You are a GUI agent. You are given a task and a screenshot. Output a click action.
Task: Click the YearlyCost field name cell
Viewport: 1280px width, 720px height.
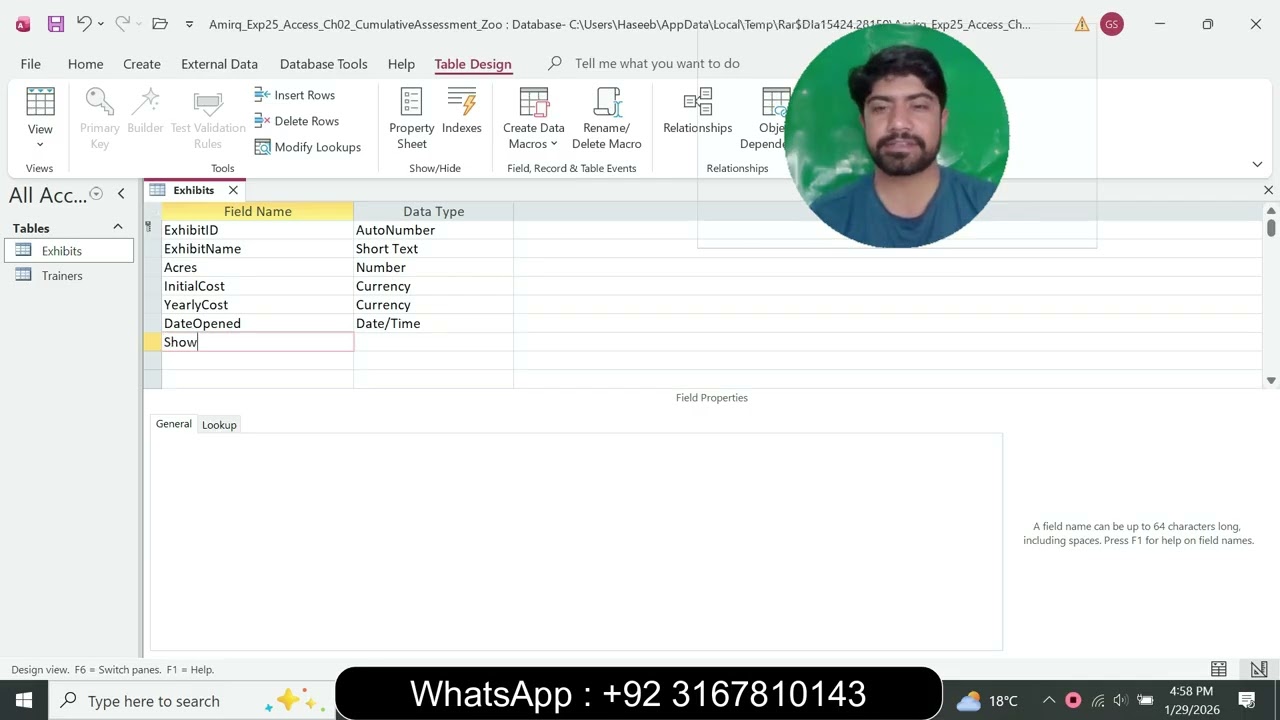tap(257, 305)
